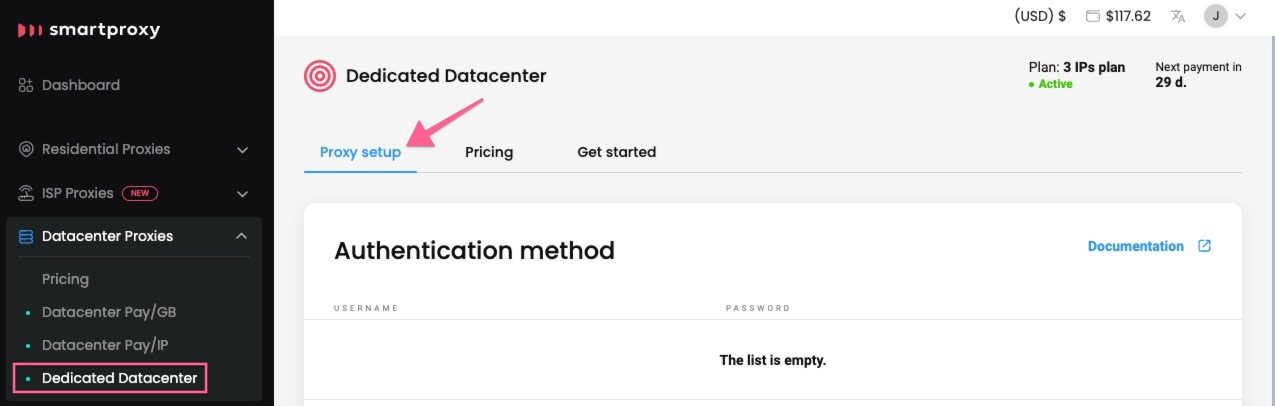1275x406 pixels.
Task: Click the wallet balance icon
Action: (1092, 16)
